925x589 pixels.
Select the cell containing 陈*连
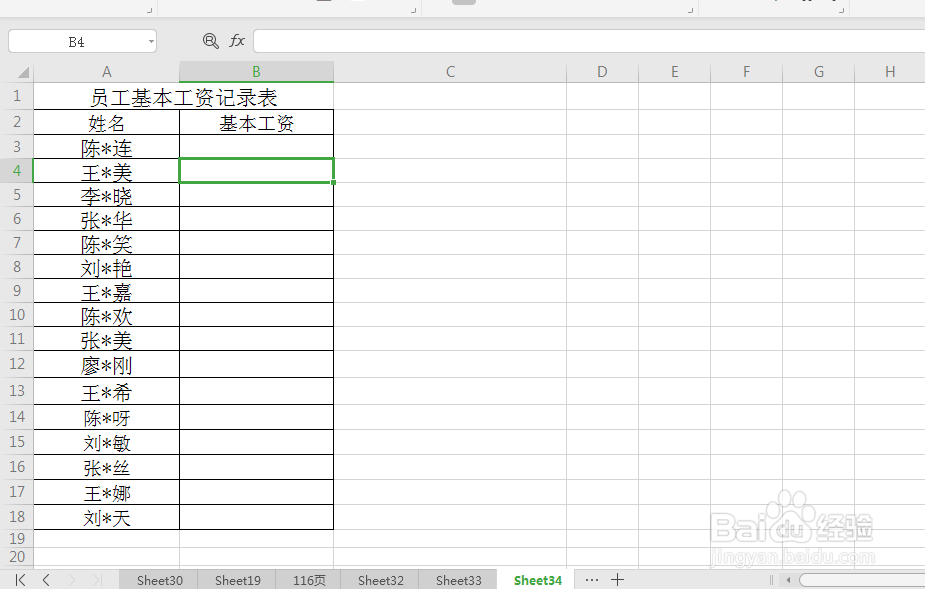[106, 147]
